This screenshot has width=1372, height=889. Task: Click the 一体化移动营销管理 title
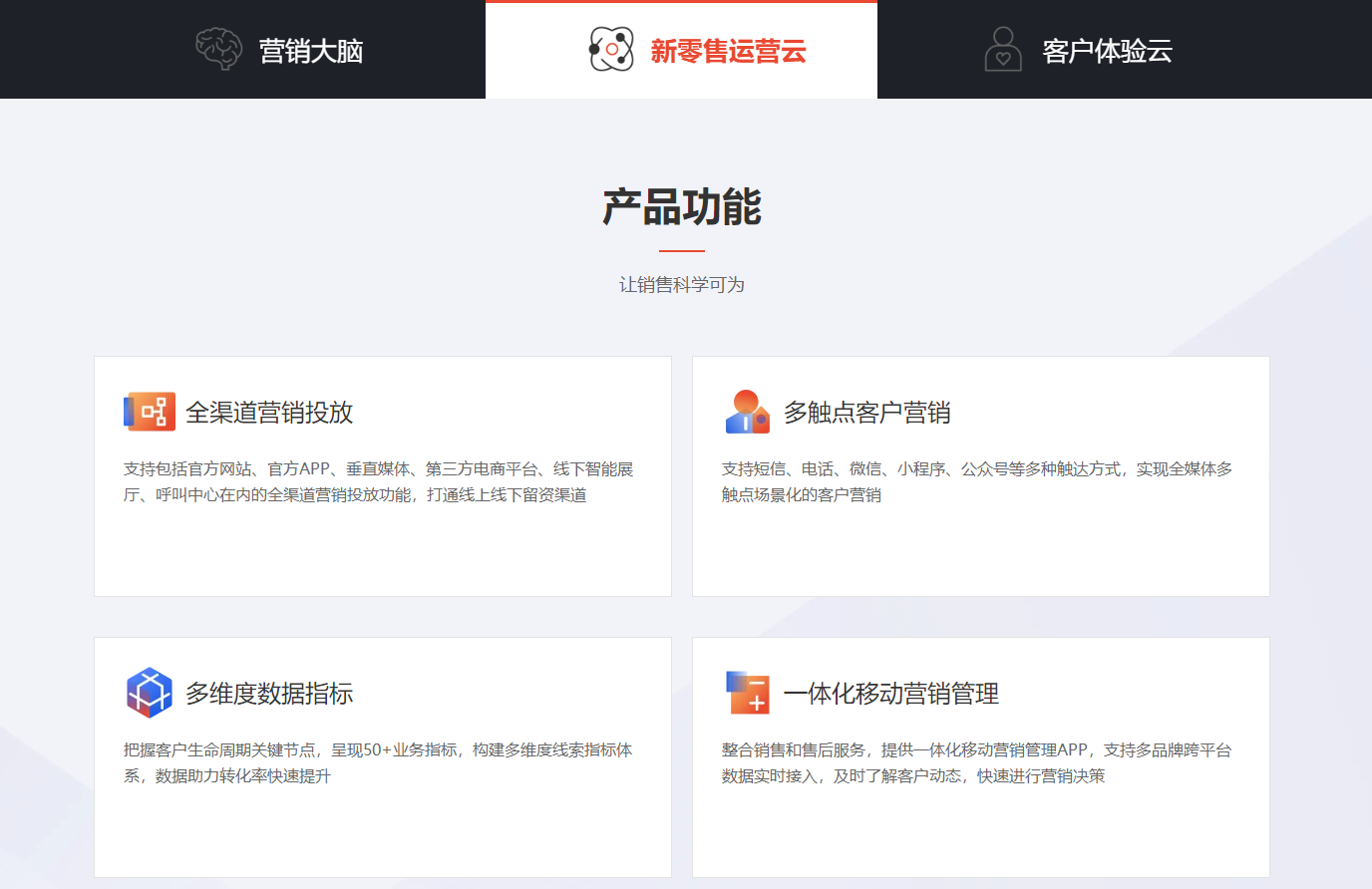[890, 694]
